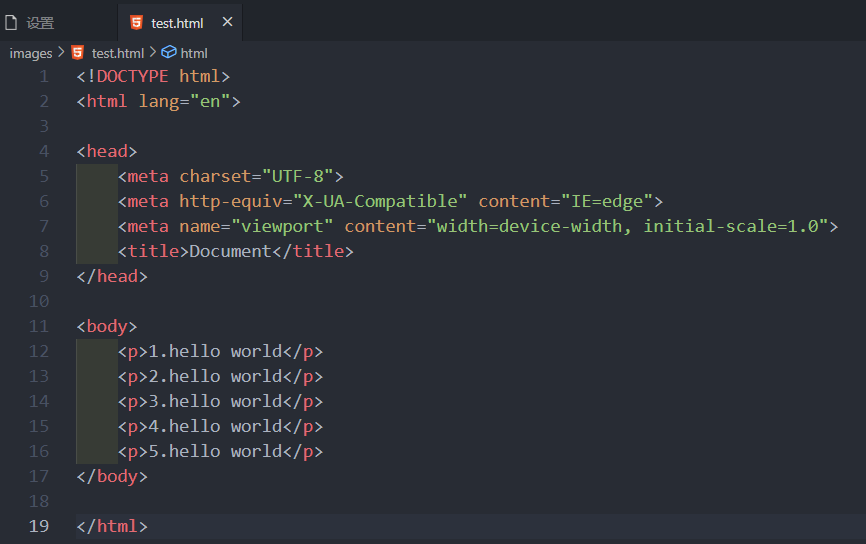Screen dimensions: 866x544
Task: Click the 5.hello world paragraph line
Action: coord(220,451)
